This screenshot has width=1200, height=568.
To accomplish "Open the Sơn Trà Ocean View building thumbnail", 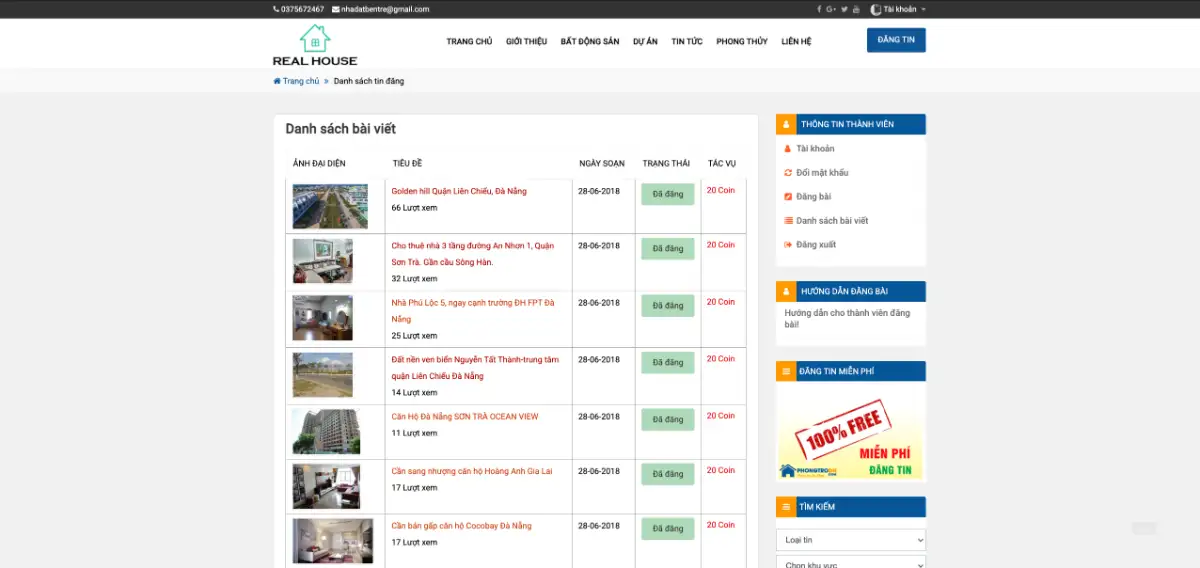I will point(325,431).
